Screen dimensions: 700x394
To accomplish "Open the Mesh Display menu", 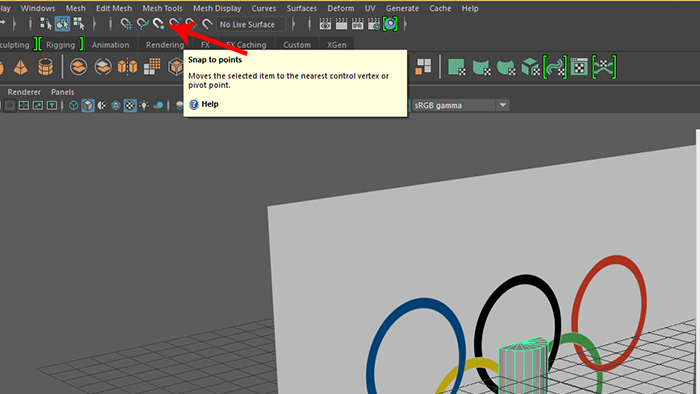I will click(217, 8).
